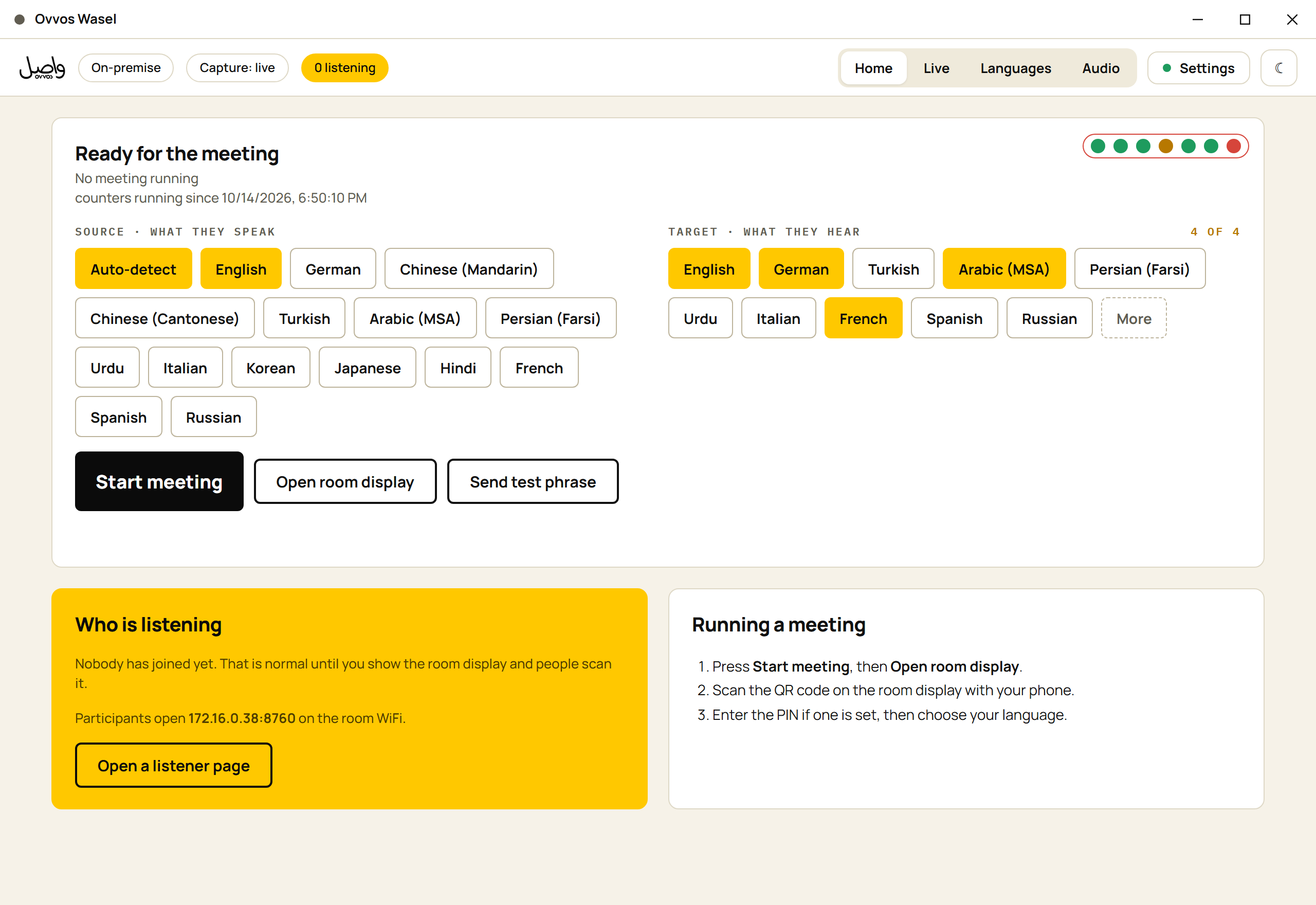Select Chinese (Cantonese) source language

point(164,318)
